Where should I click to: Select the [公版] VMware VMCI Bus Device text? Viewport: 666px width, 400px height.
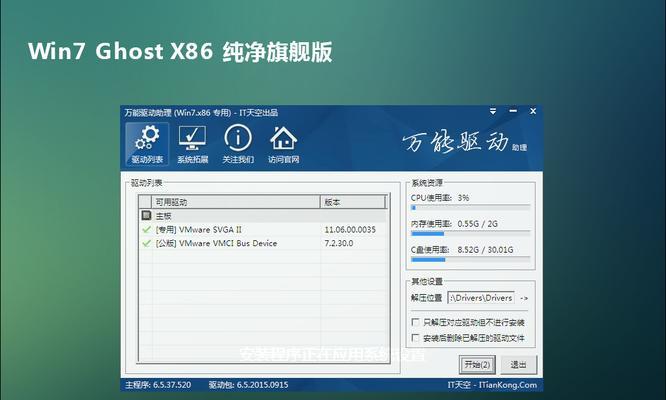[216, 243]
